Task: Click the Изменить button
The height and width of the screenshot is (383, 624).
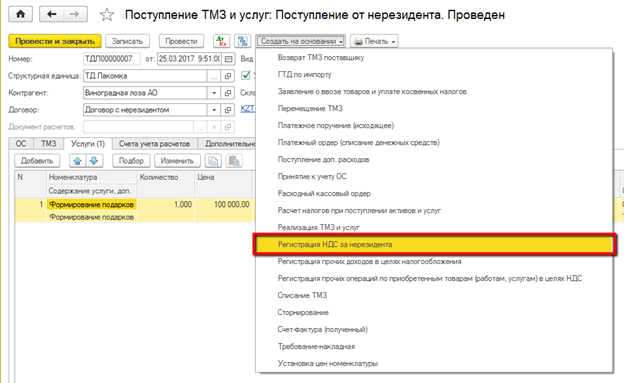Action: click(177, 161)
